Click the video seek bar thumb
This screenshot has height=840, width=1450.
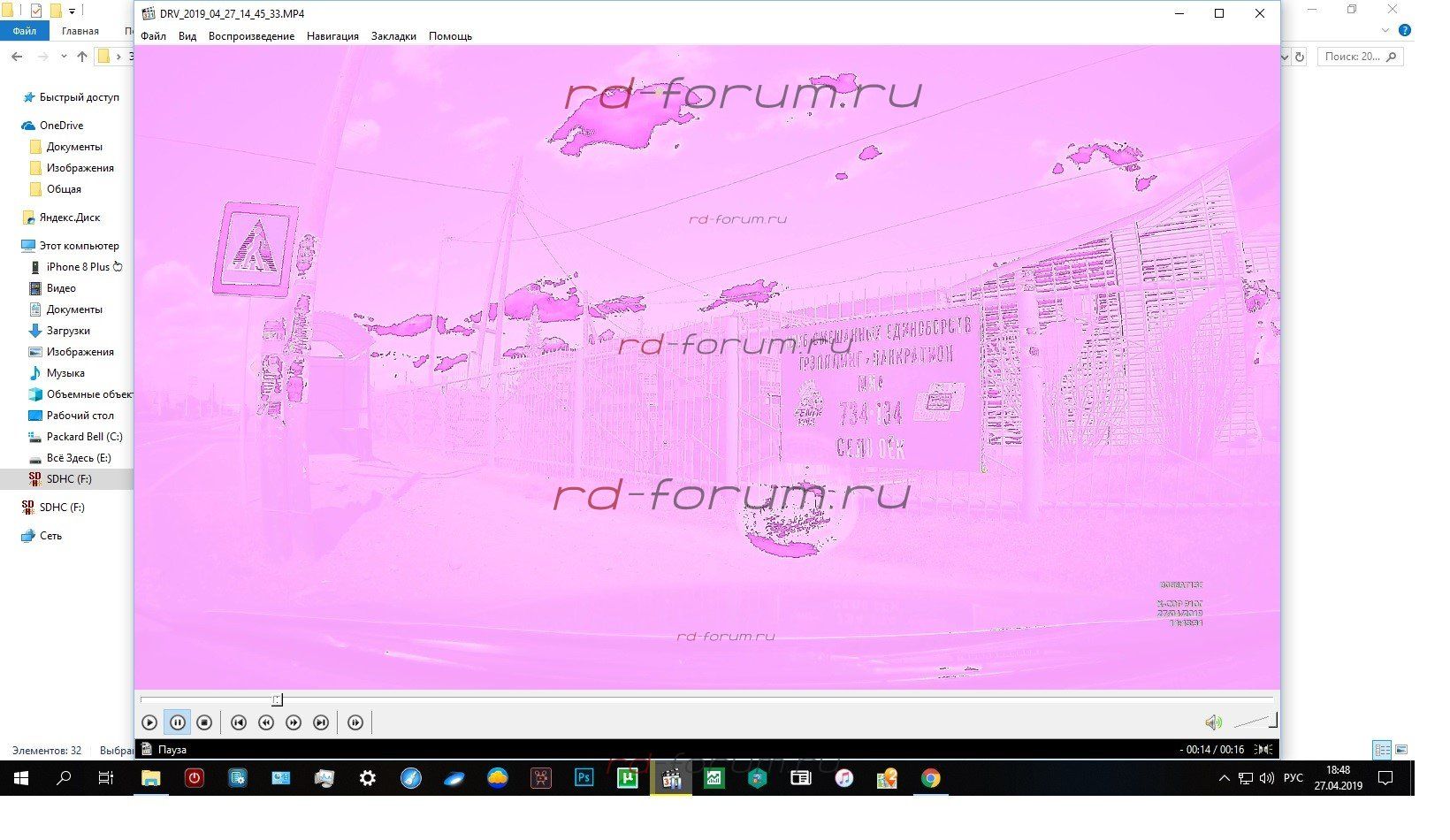click(277, 700)
